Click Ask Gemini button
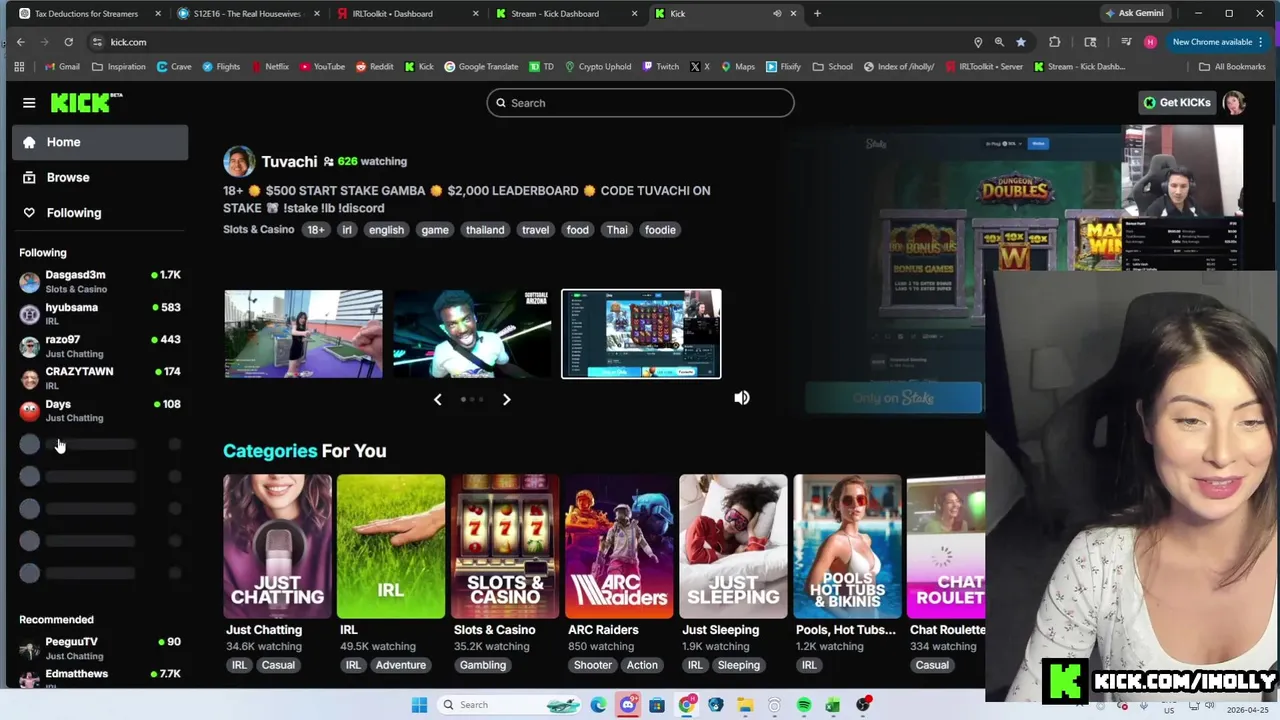 [1135, 14]
